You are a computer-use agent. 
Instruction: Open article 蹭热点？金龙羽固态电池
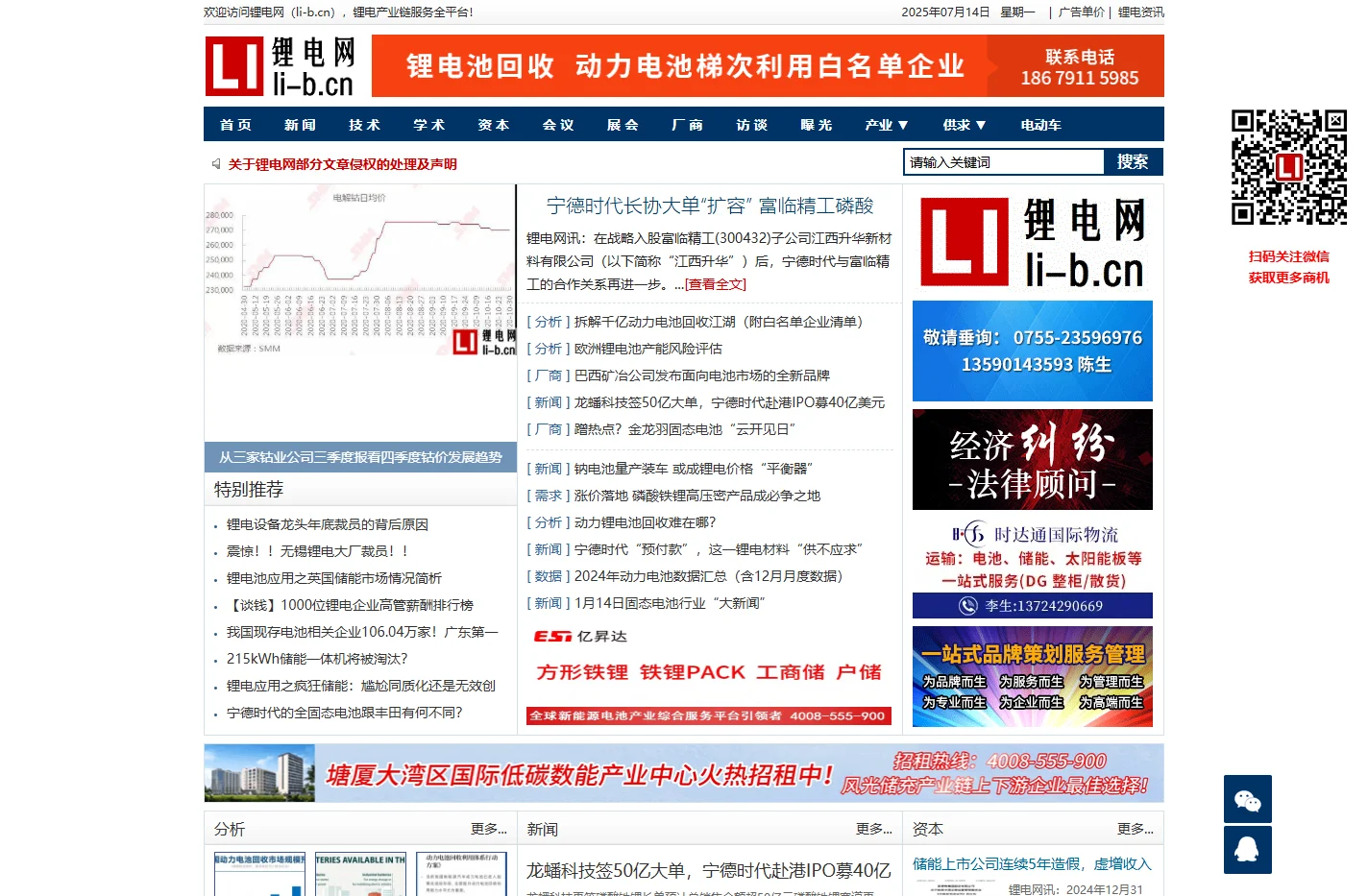click(x=685, y=429)
